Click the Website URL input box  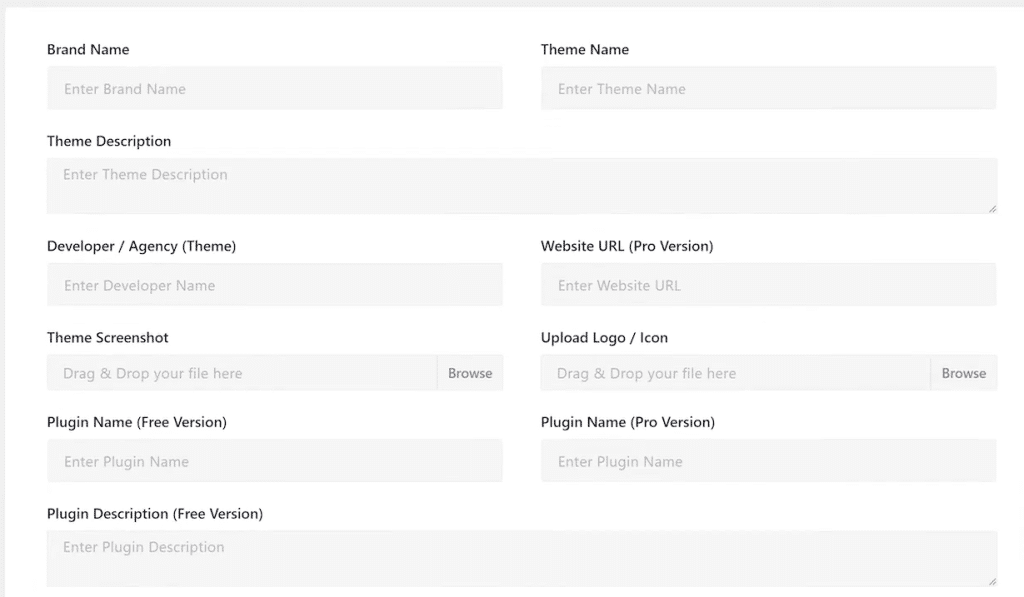point(768,285)
